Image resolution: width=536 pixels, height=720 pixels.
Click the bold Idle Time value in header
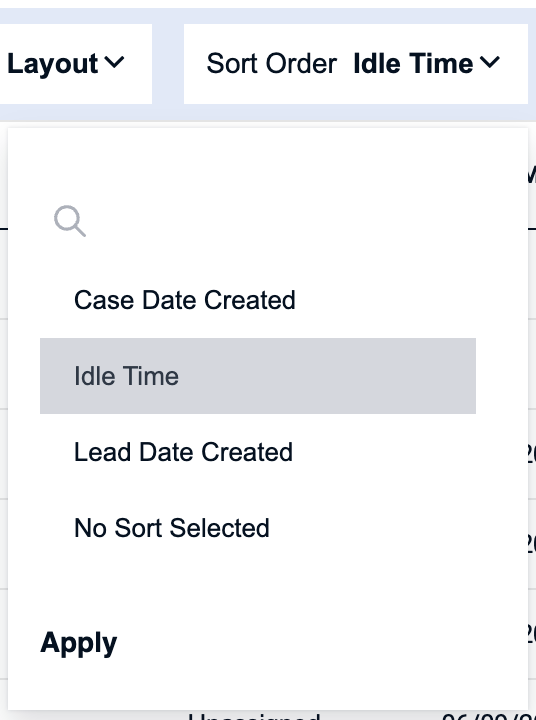click(x=413, y=63)
